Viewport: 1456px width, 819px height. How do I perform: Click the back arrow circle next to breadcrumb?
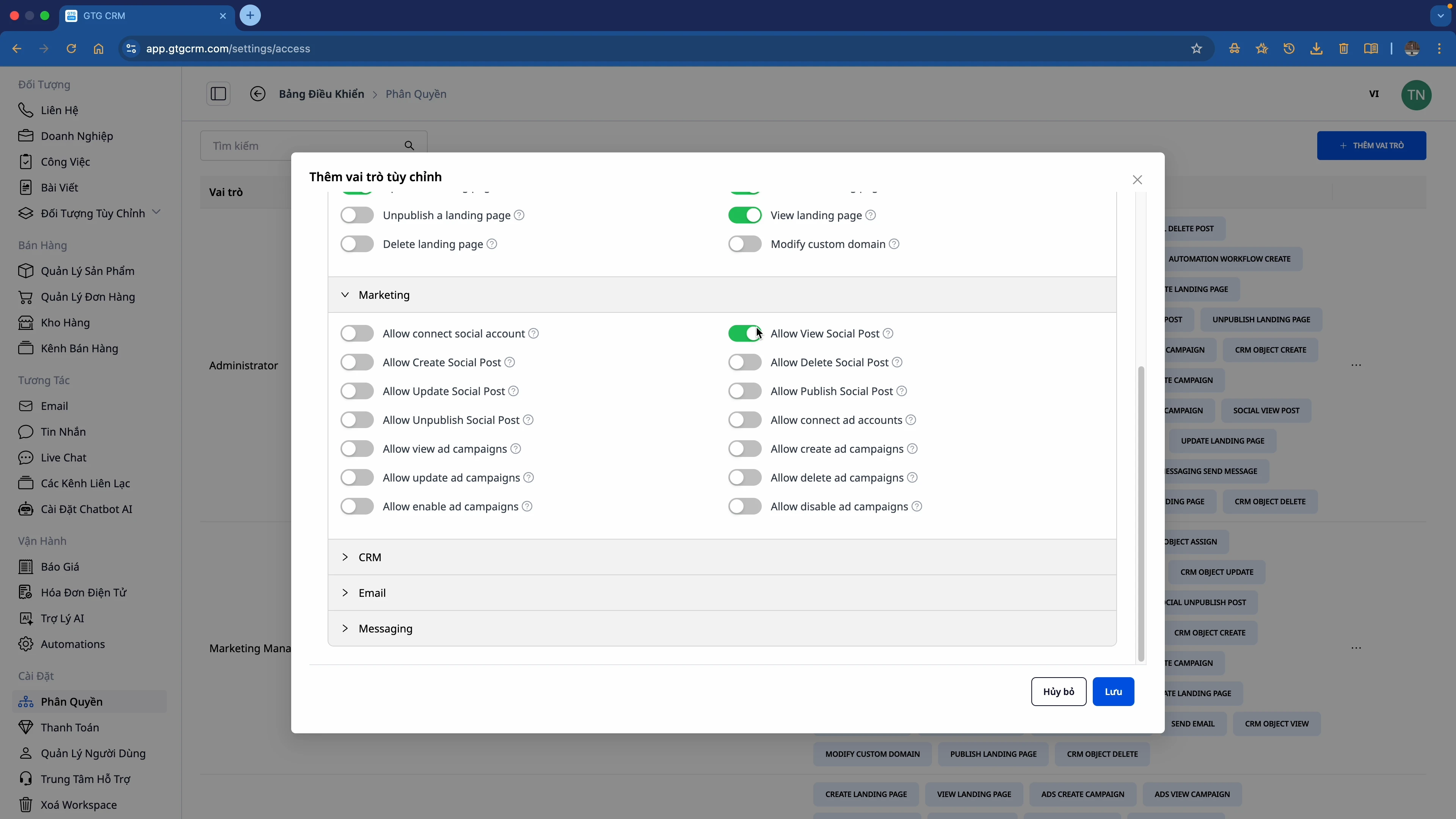click(258, 94)
